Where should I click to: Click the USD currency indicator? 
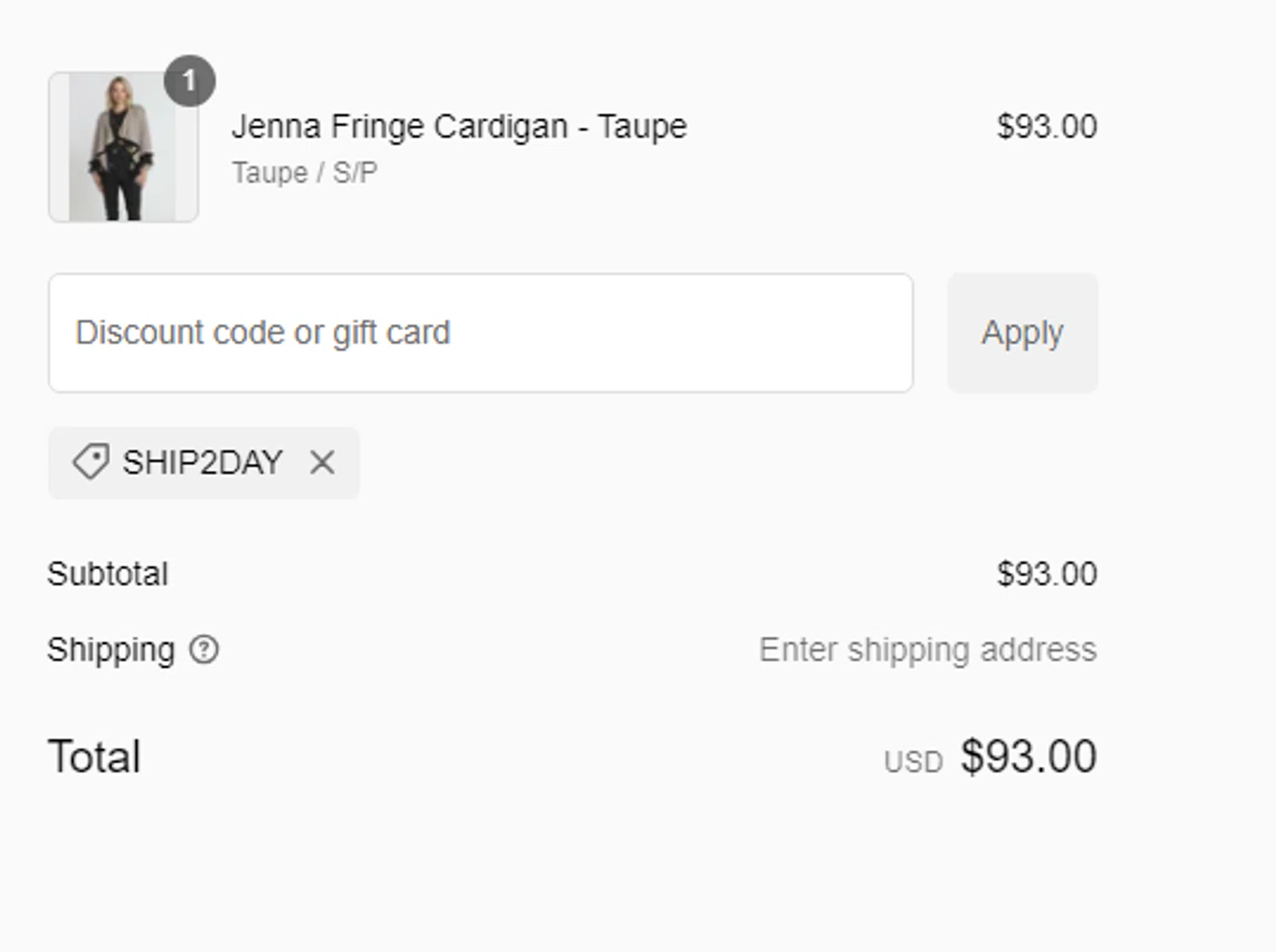click(914, 762)
